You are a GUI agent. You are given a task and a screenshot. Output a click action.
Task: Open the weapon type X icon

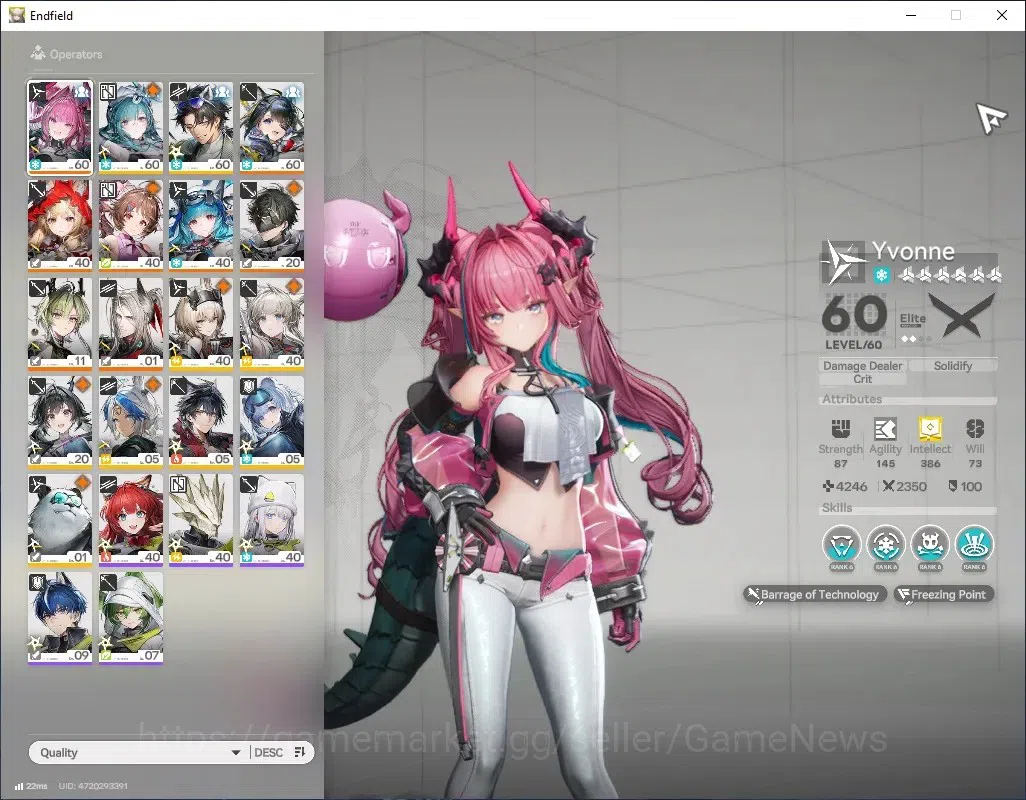tap(962, 316)
